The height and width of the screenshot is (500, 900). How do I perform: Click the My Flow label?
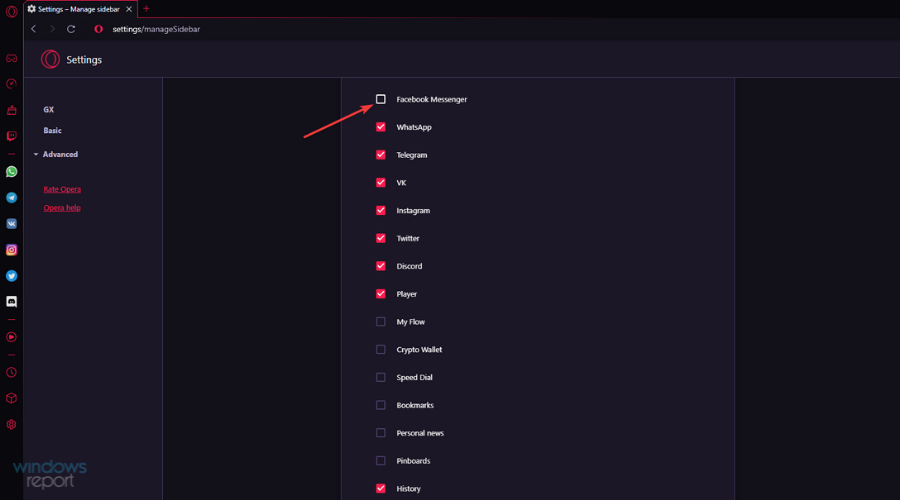pyautogui.click(x=410, y=321)
